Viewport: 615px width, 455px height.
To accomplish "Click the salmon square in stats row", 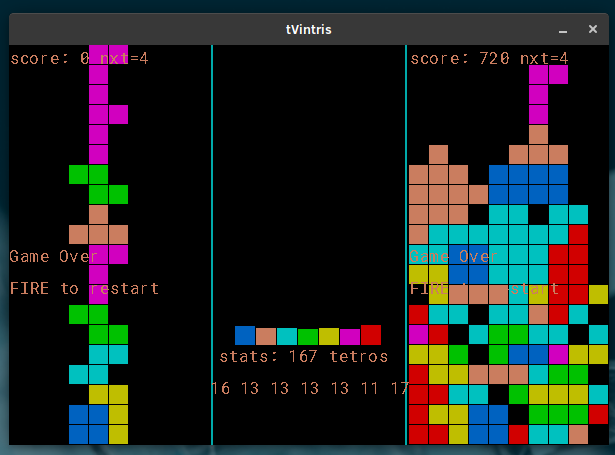I will point(266,336).
